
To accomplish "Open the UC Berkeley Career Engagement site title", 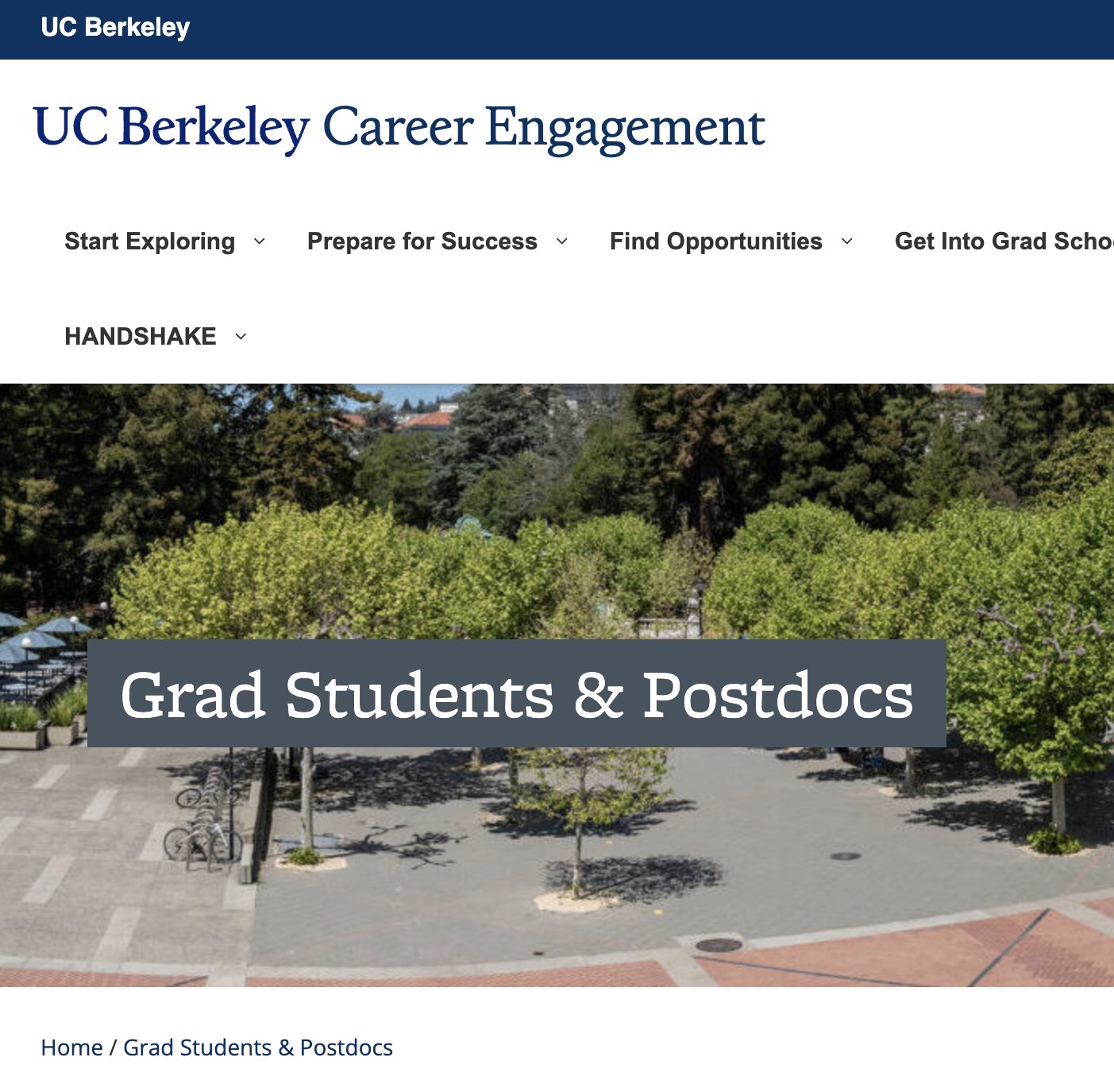I will click(399, 129).
